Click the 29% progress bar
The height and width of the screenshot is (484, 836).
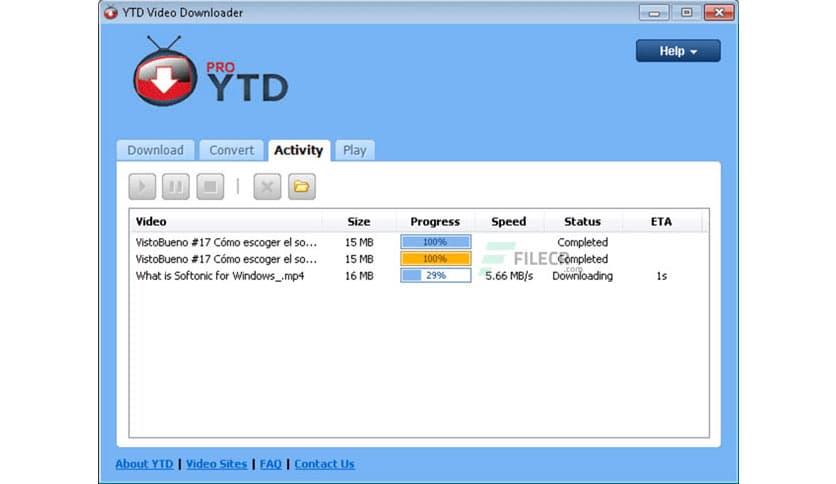436,276
